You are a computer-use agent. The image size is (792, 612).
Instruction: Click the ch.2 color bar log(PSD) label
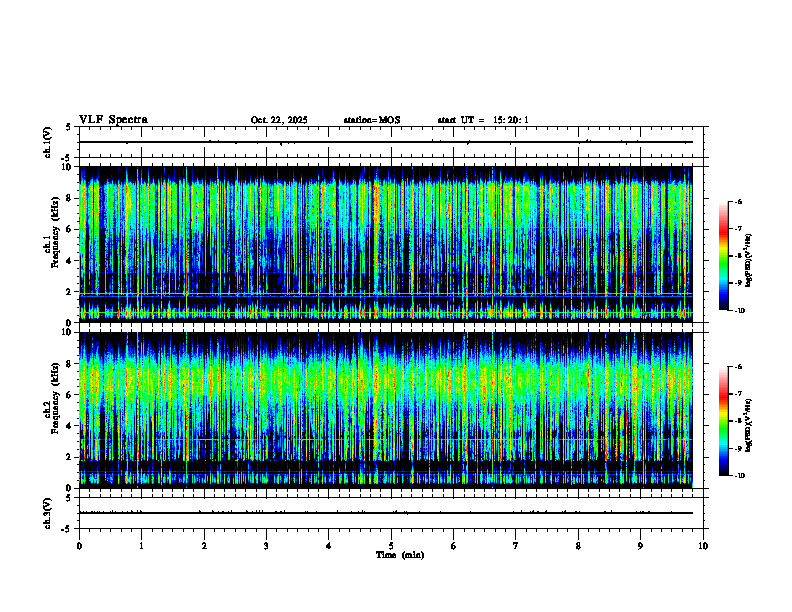pos(749,425)
